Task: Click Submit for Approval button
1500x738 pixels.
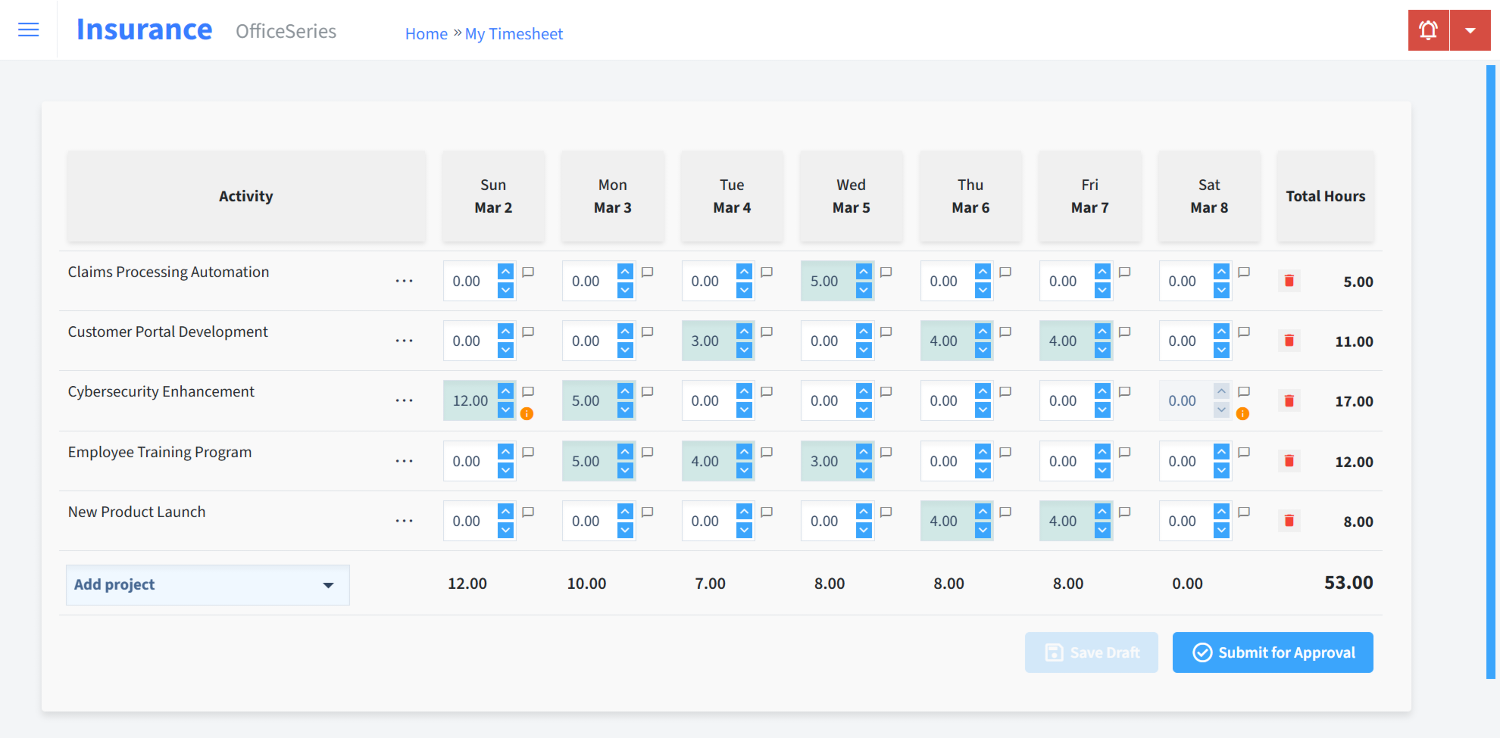Action: click(1272, 653)
